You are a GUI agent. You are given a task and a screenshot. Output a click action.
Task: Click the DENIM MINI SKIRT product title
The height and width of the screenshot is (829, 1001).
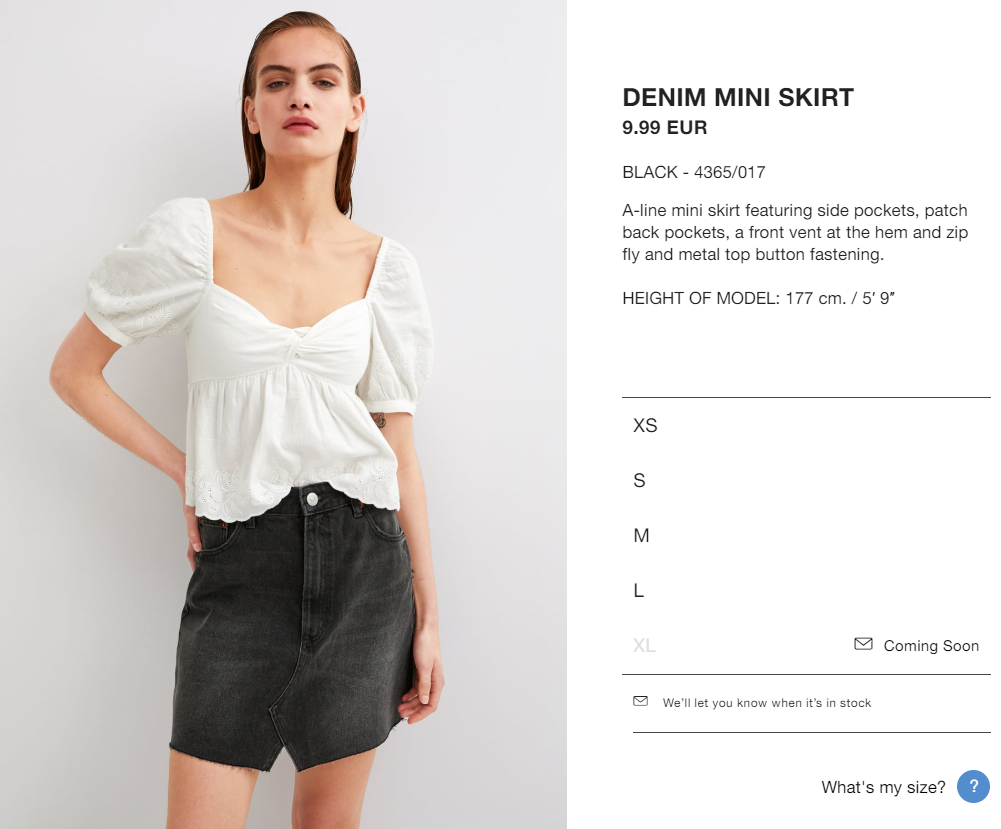tap(738, 98)
